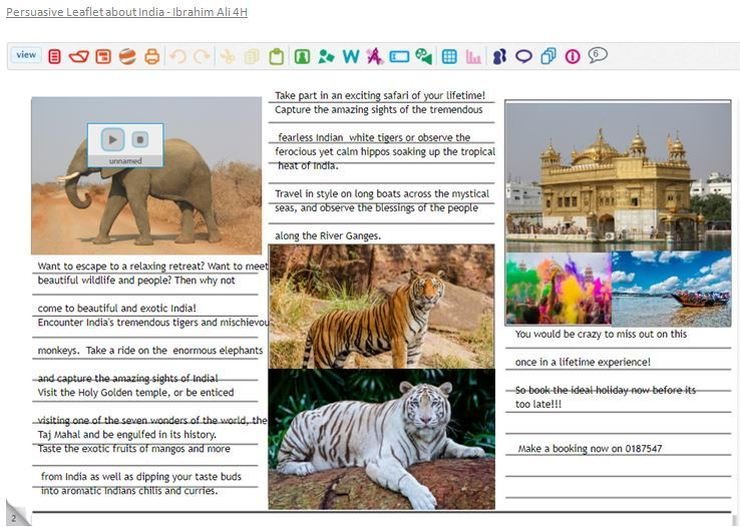Click the dark blue people silhouettes icon

coord(499,57)
